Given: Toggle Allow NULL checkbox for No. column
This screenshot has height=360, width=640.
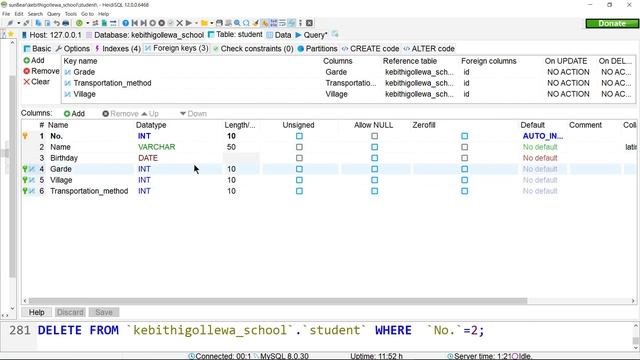Looking at the screenshot, I should [374, 136].
